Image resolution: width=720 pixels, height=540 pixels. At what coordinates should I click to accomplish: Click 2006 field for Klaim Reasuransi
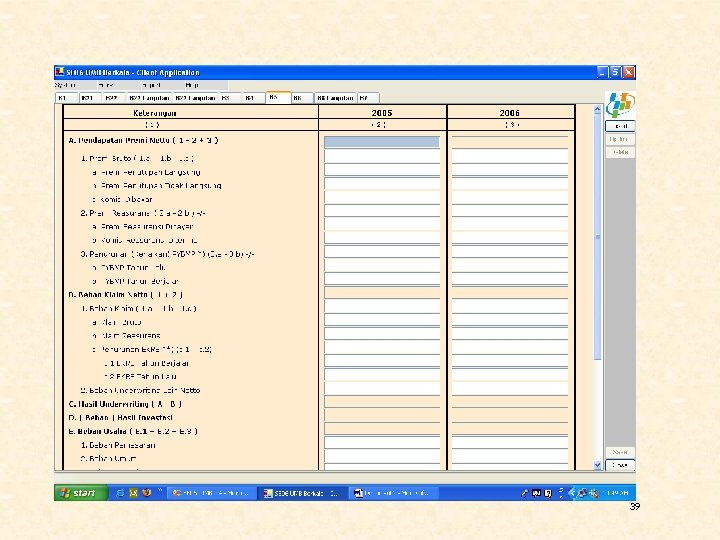point(510,334)
